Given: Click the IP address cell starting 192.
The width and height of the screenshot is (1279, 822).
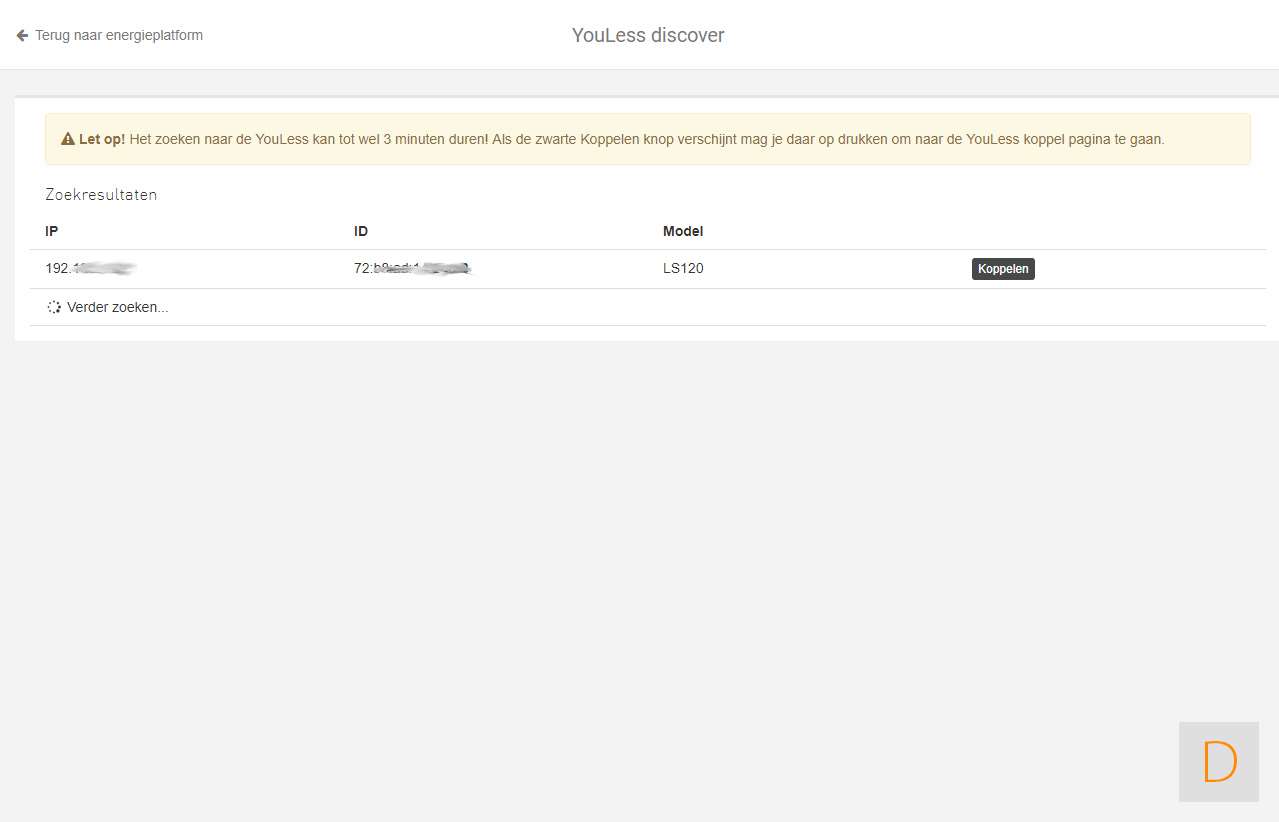Looking at the screenshot, I should point(91,268).
